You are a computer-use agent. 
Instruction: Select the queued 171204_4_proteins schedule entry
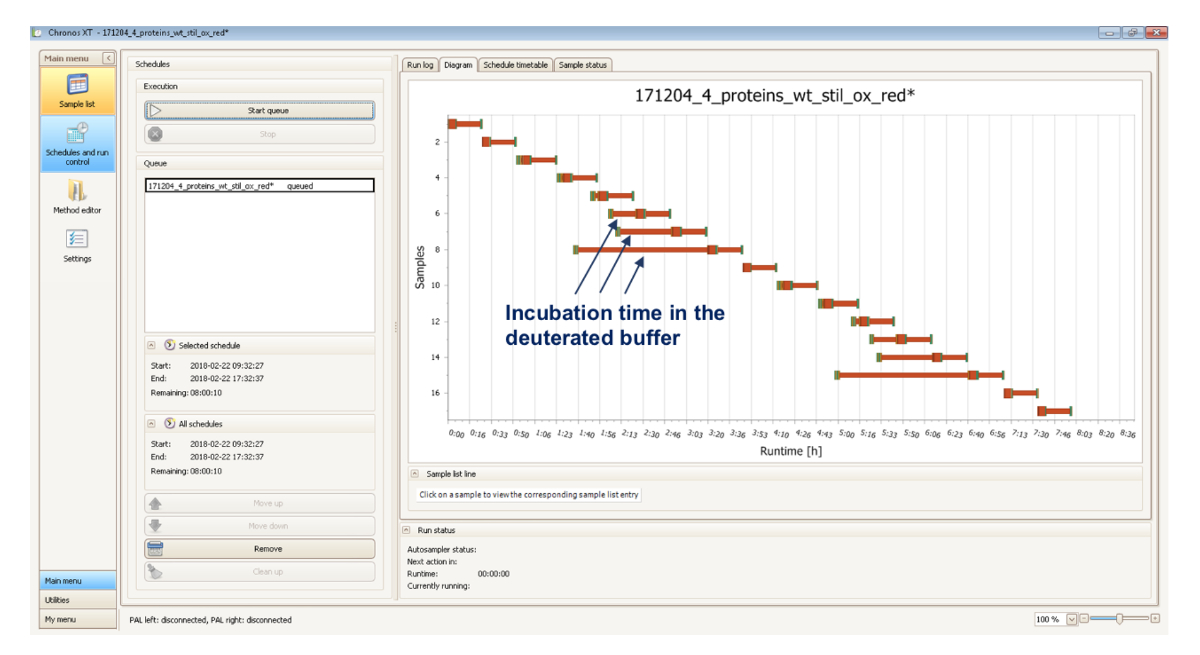[259, 185]
